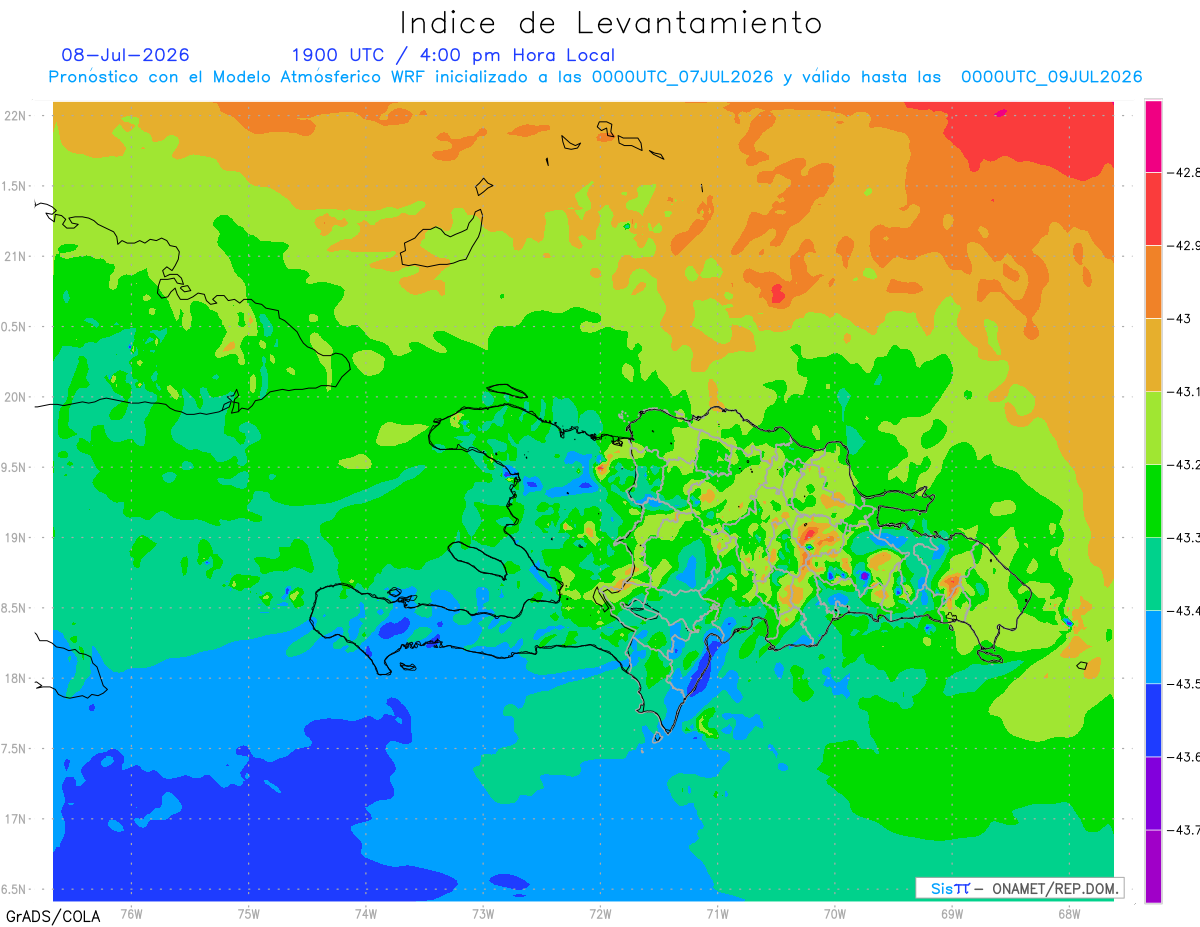Click the "71W" longitude label
The width and height of the screenshot is (1200, 927).
pyautogui.click(x=717, y=912)
